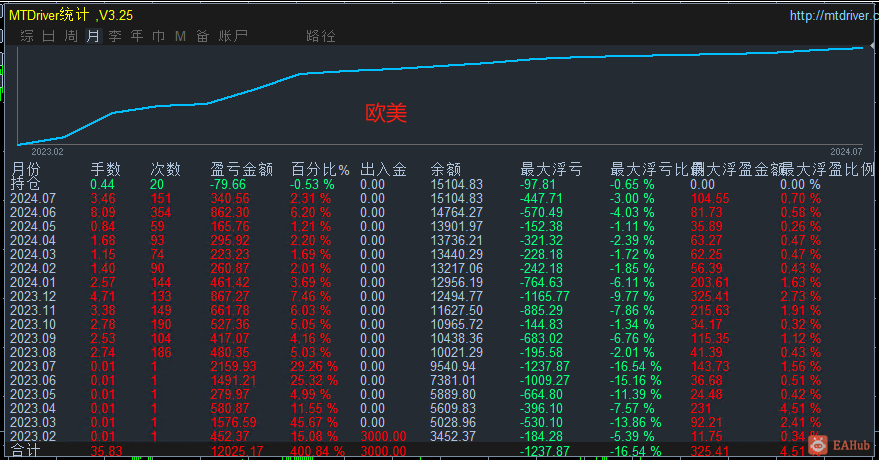Click the 14764.27 balance value
The image size is (879, 460).
click(456, 212)
